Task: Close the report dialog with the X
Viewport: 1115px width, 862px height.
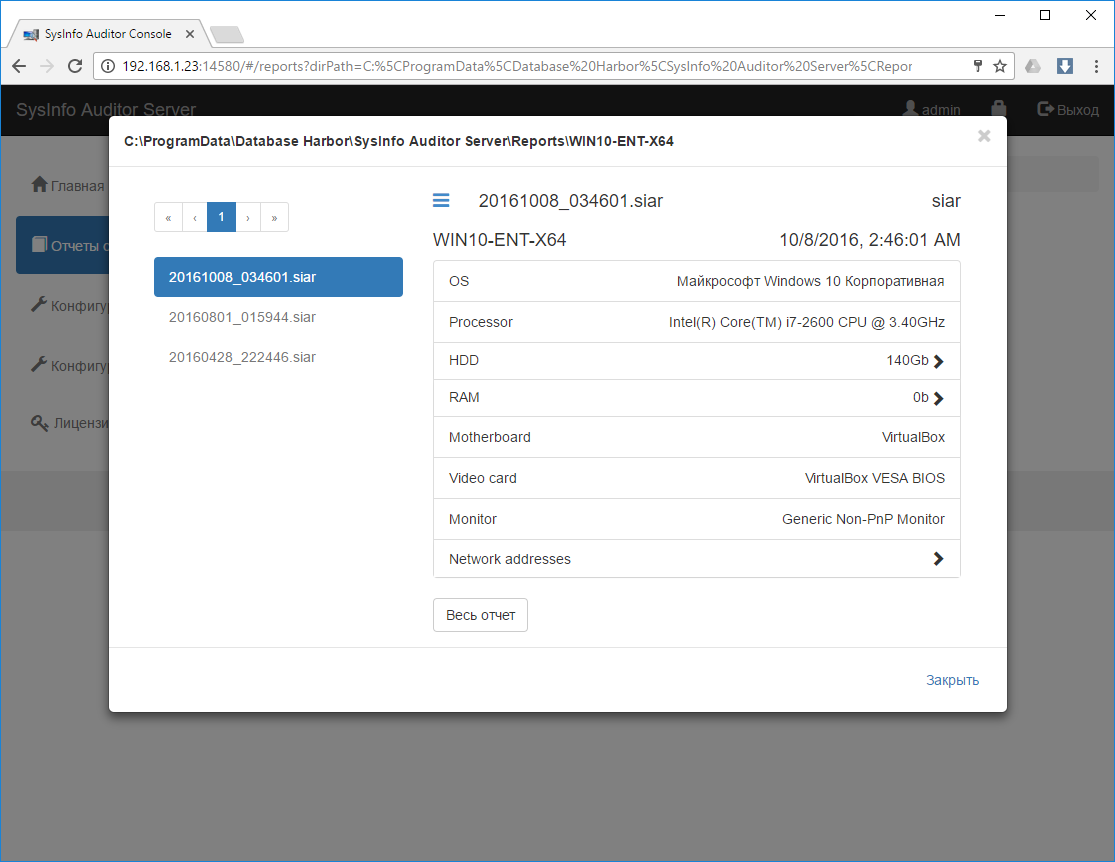Action: click(984, 136)
